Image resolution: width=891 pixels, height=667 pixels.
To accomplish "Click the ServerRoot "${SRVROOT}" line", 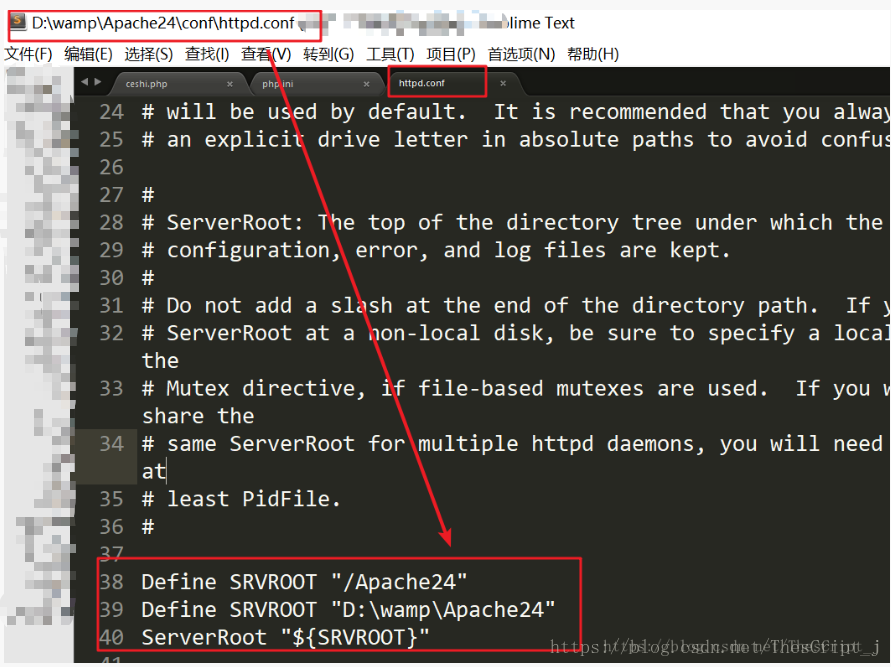I will tap(285, 637).
